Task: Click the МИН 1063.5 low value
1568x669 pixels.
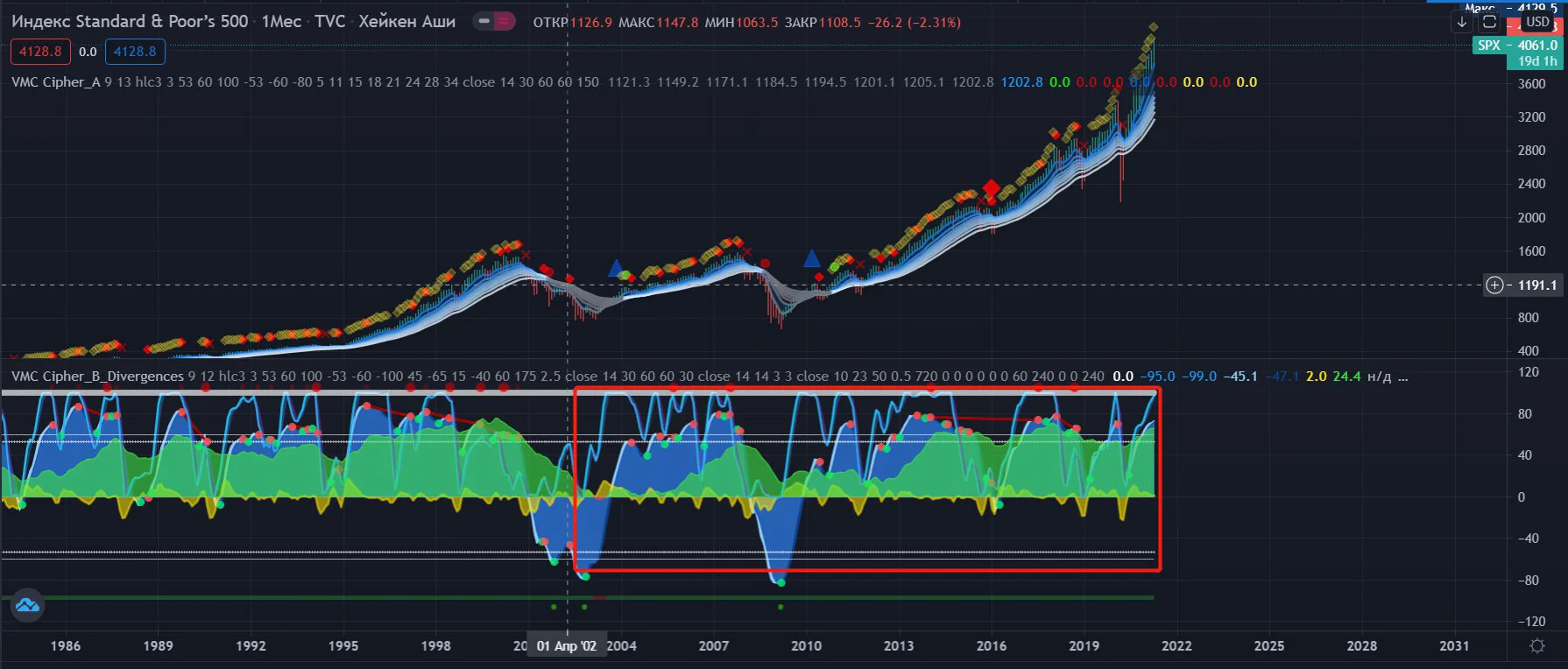Action: tap(742, 23)
